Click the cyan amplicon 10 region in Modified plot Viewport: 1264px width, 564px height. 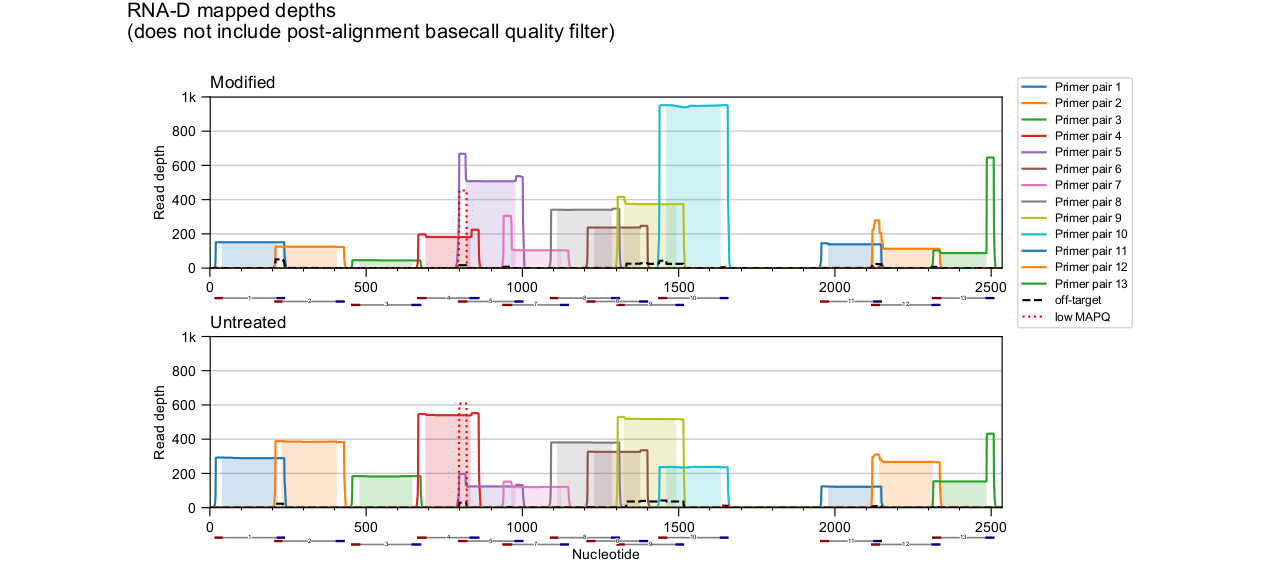(692, 190)
